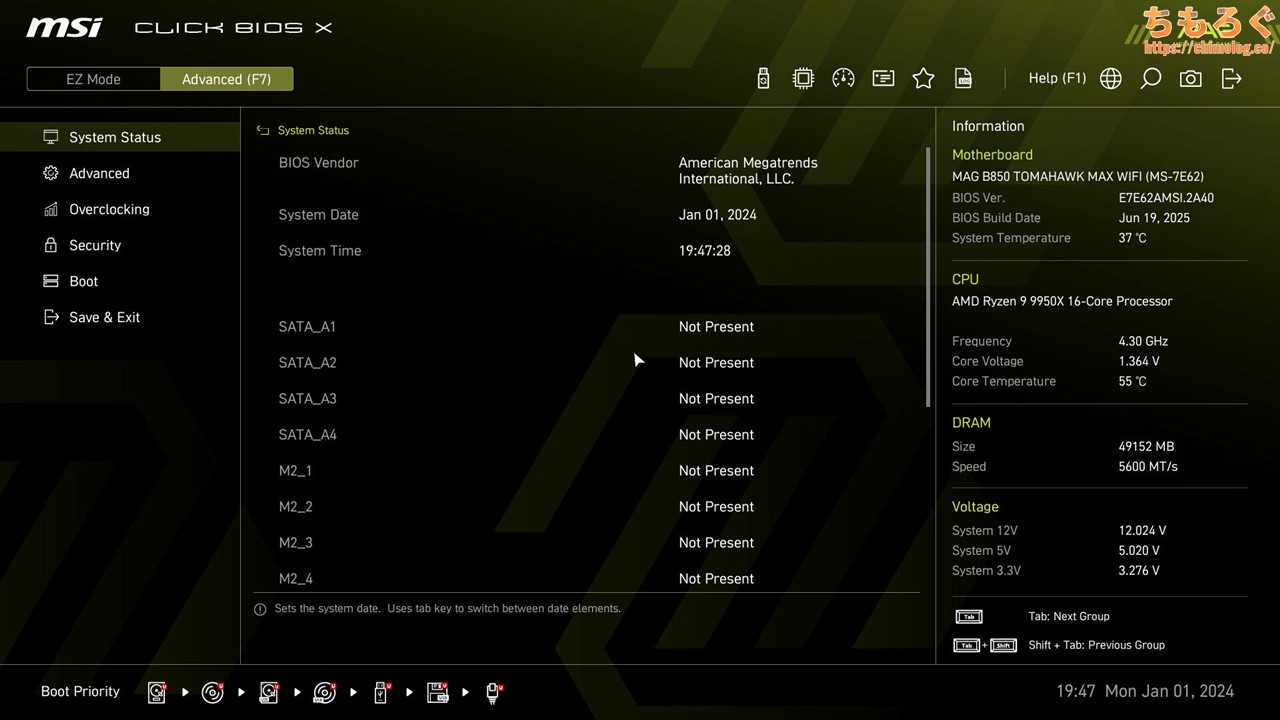Open the speedometer performance icon
Image resolution: width=1280 pixels, height=720 pixels.
pos(843,78)
